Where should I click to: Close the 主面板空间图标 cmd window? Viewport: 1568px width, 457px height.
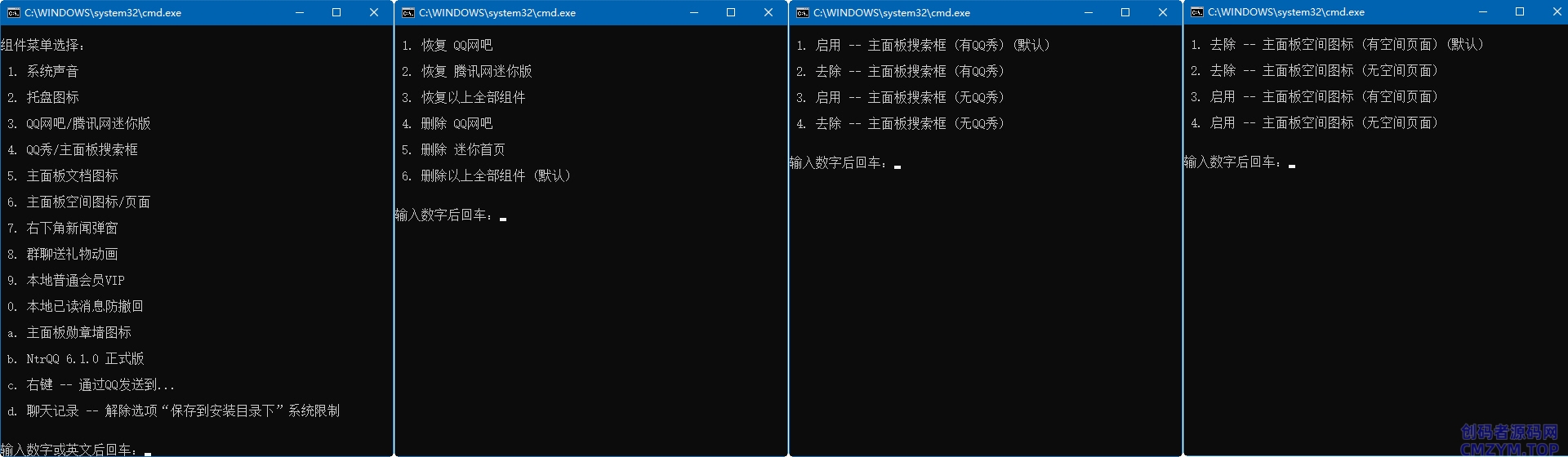click(x=1557, y=12)
